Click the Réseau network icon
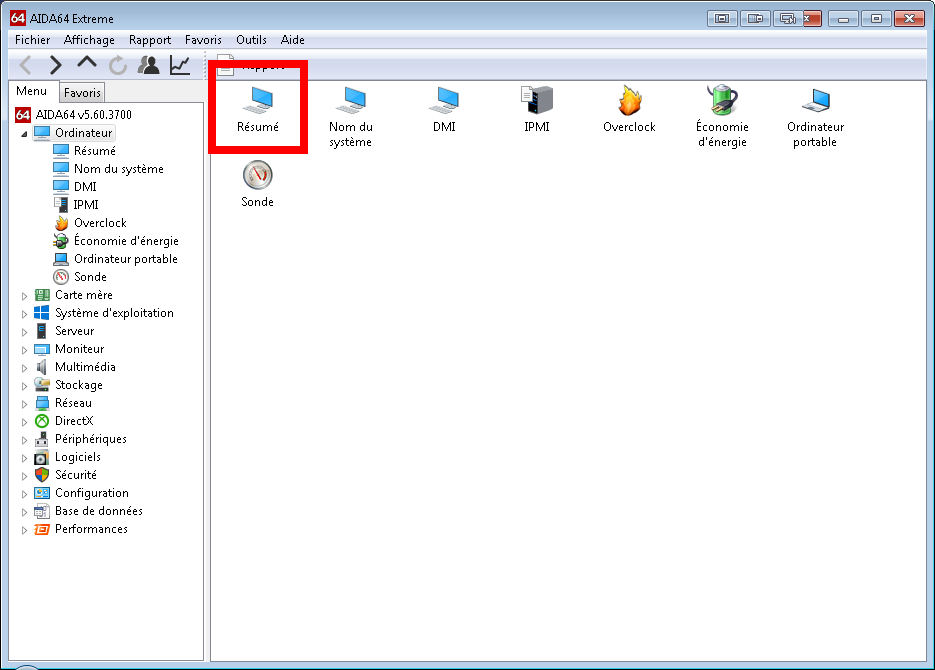Image resolution: width=935 pixels, height=670 pixels. [42, 403]
